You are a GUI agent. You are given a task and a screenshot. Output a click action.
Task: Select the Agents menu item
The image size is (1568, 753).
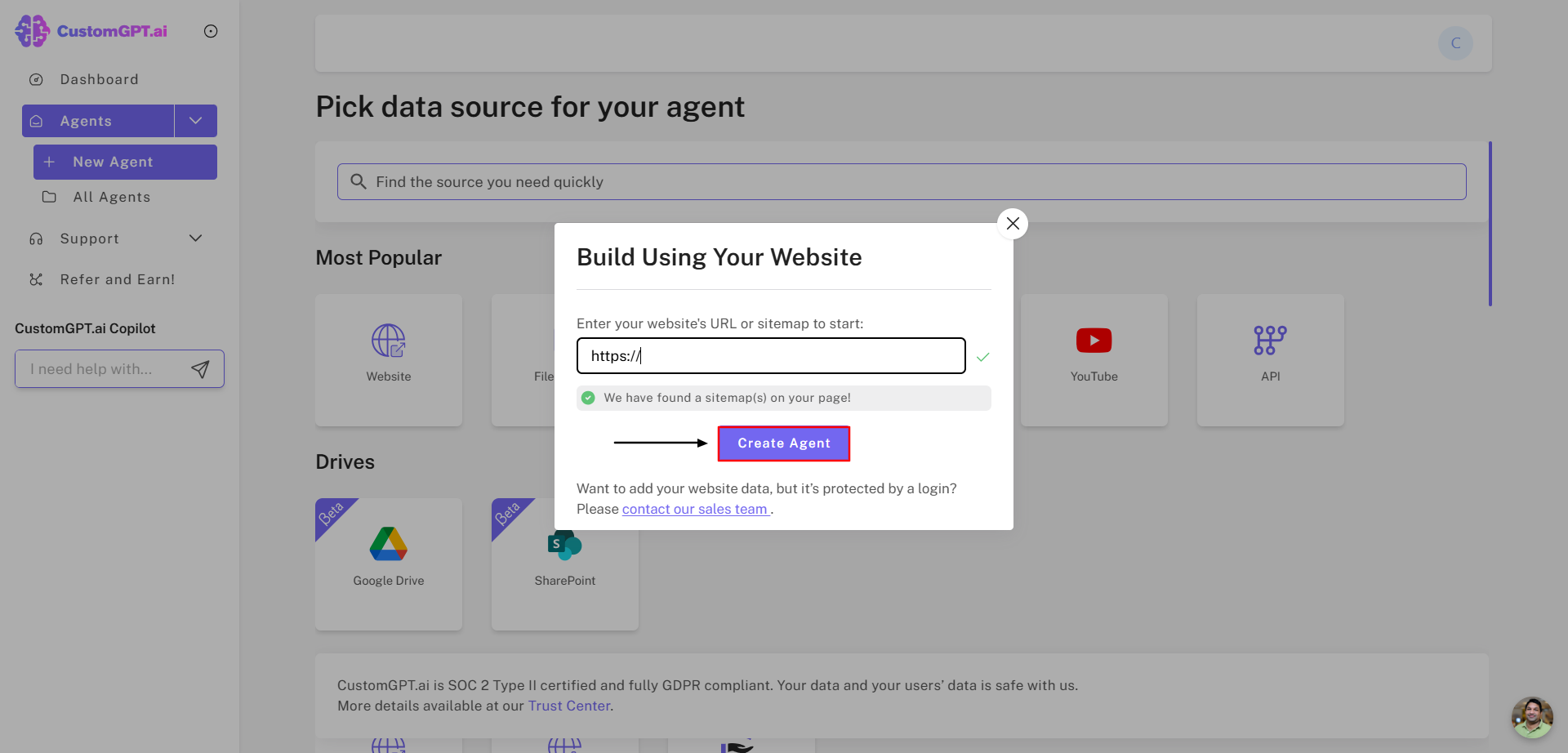pyautogui.click(x=98, y=121)
